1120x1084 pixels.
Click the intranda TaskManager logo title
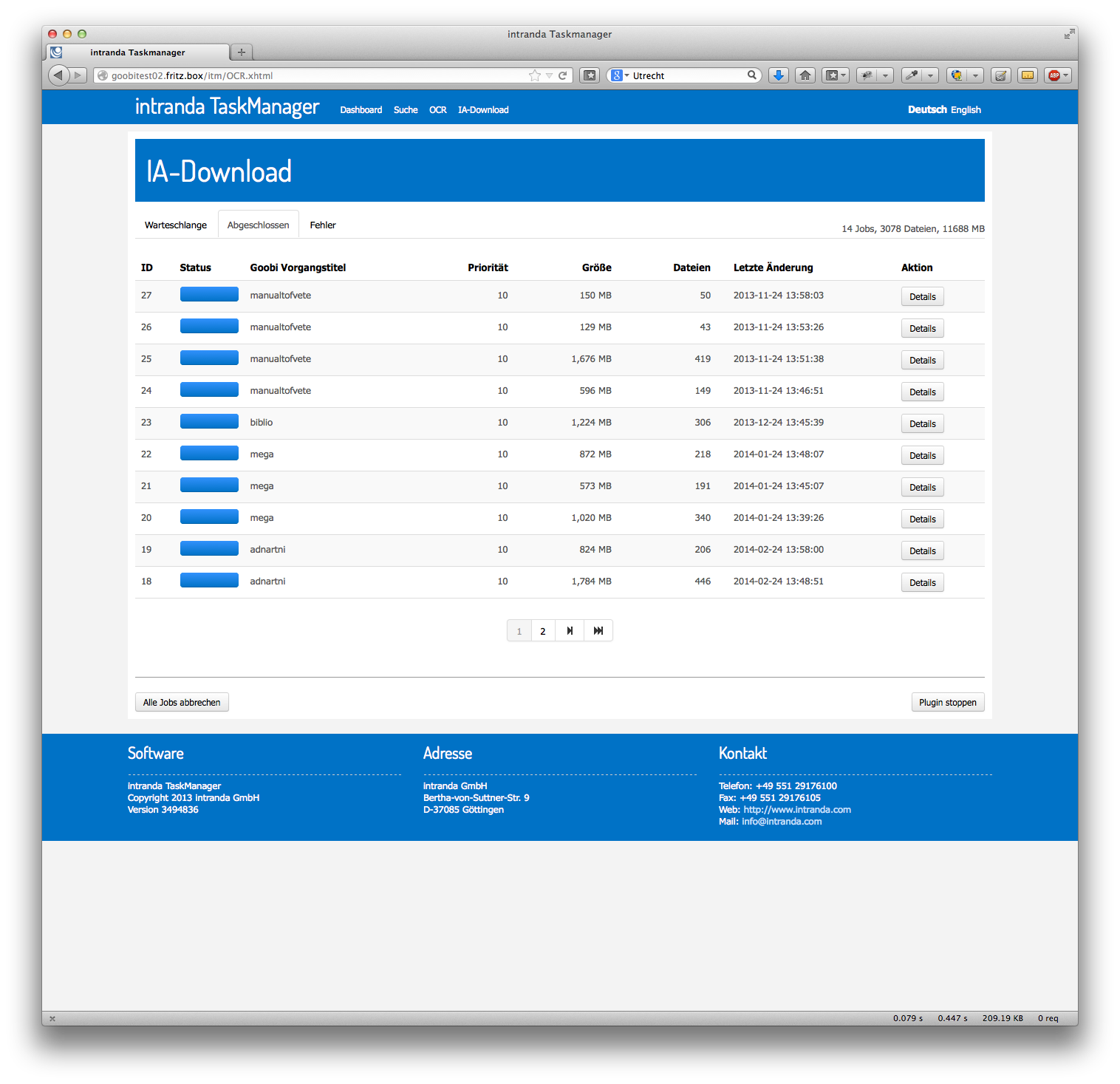[227, 107]
